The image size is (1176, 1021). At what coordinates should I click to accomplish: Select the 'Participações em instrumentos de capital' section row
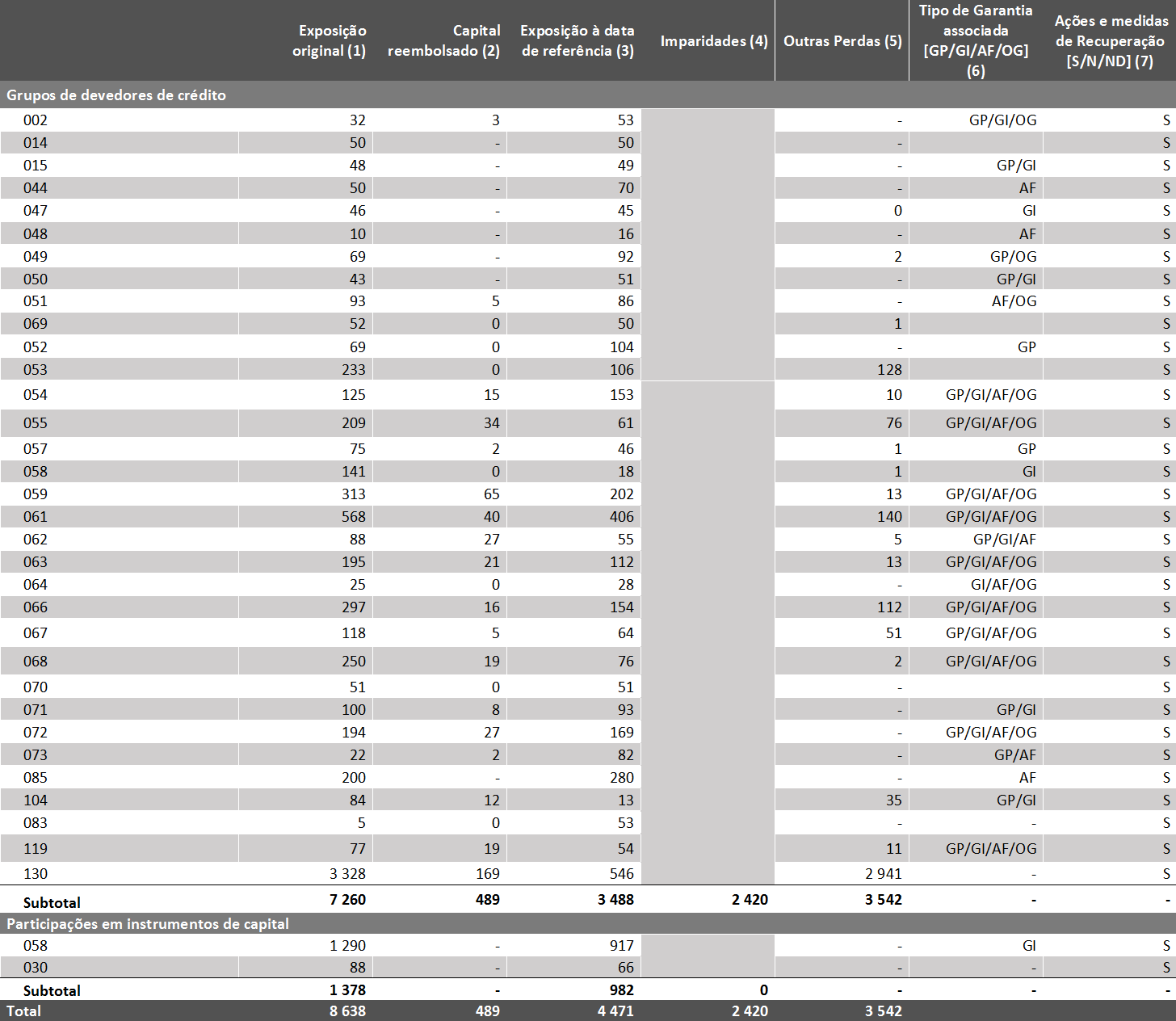coord(588,923)
